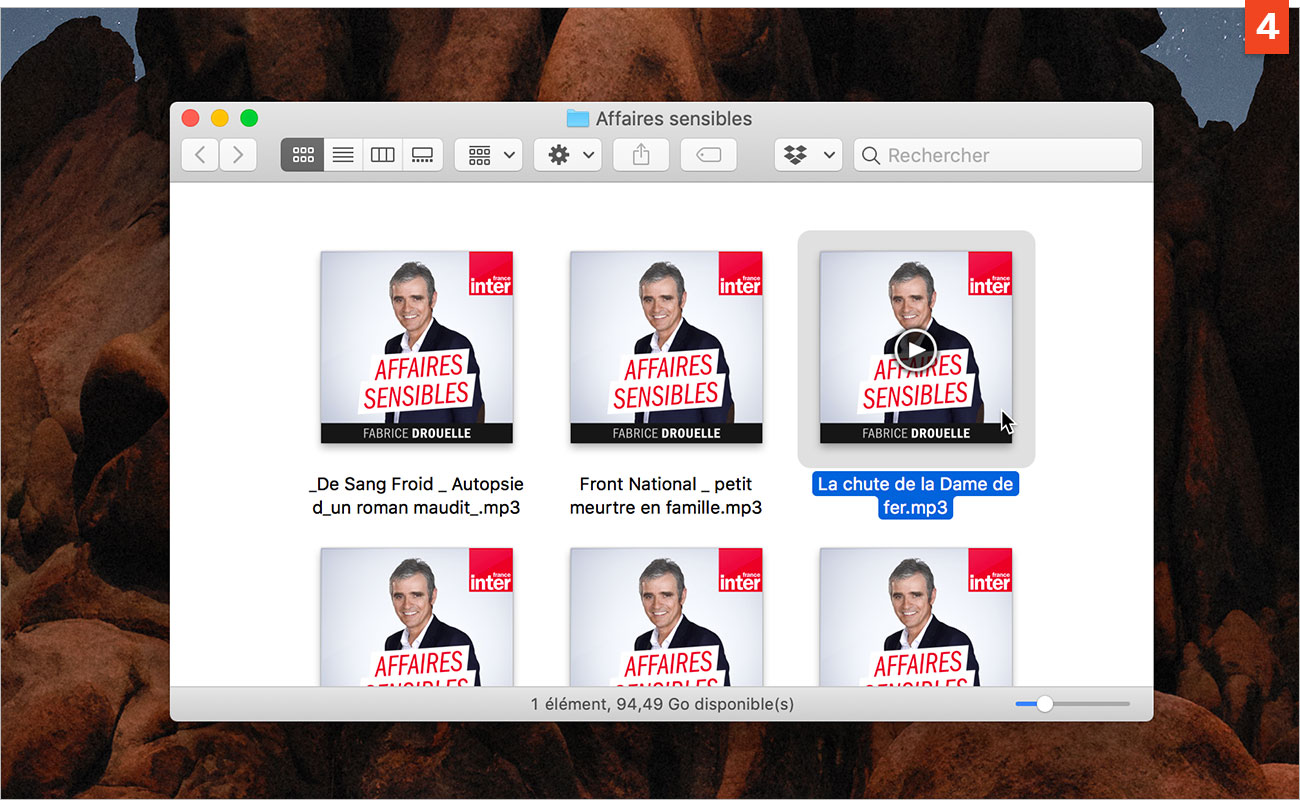This screenshot has width=1300, height=800.
Task: Adjust the icon size slider handle
Action: click(1045, 704)
